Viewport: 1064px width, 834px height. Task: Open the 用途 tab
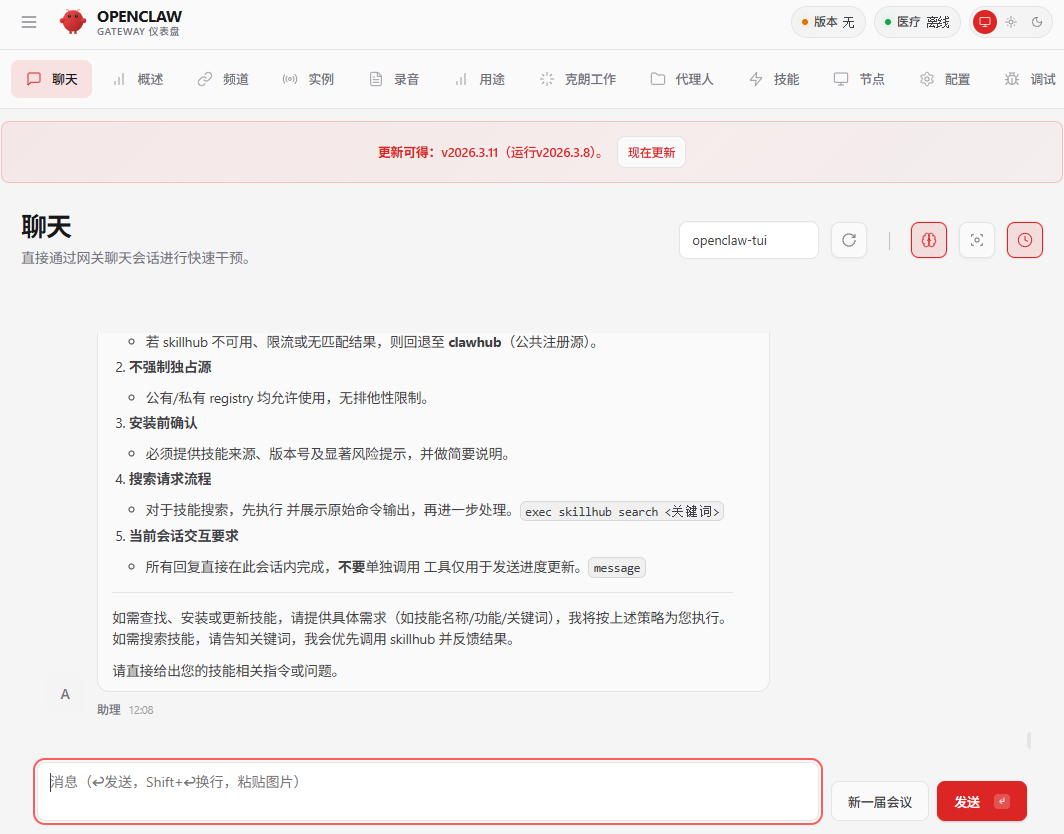(480, 79)
